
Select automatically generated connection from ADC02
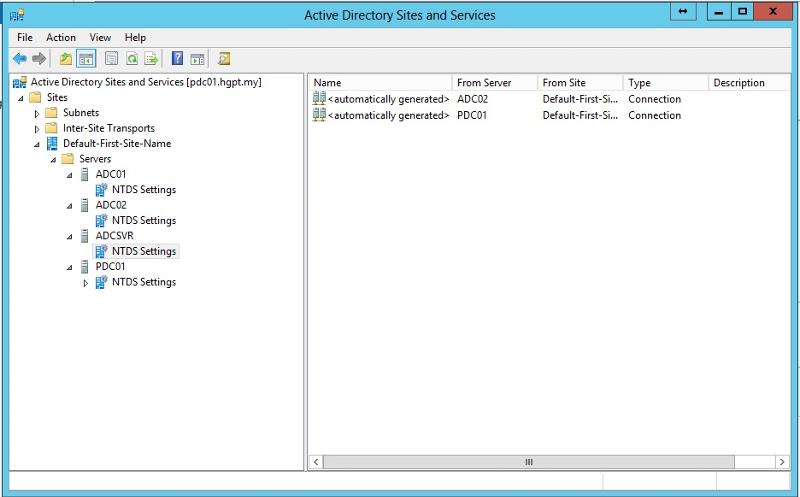coord(388,99)
